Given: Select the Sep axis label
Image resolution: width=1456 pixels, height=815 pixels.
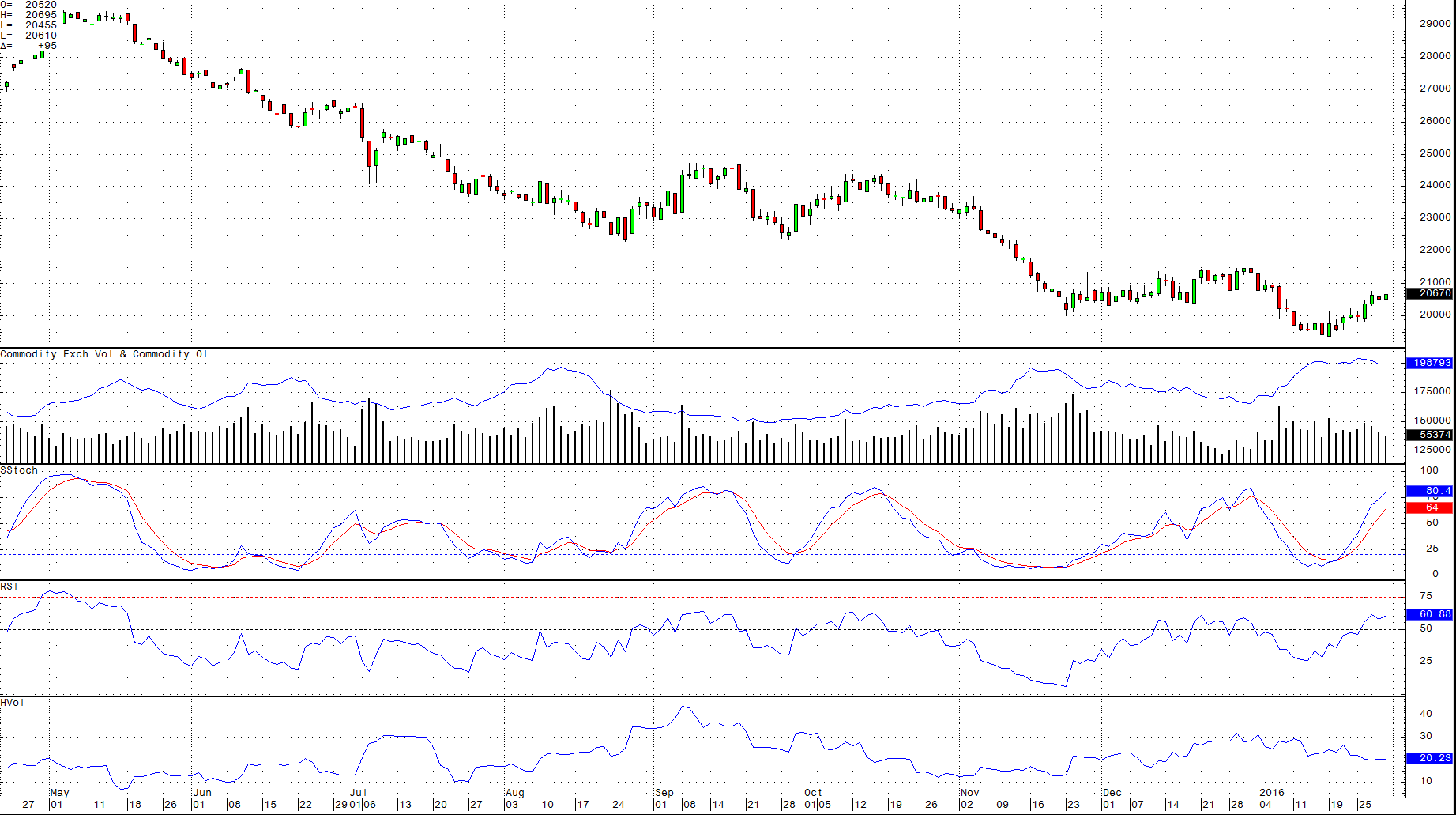Looking at the screenshot, I should pos(664,792).
